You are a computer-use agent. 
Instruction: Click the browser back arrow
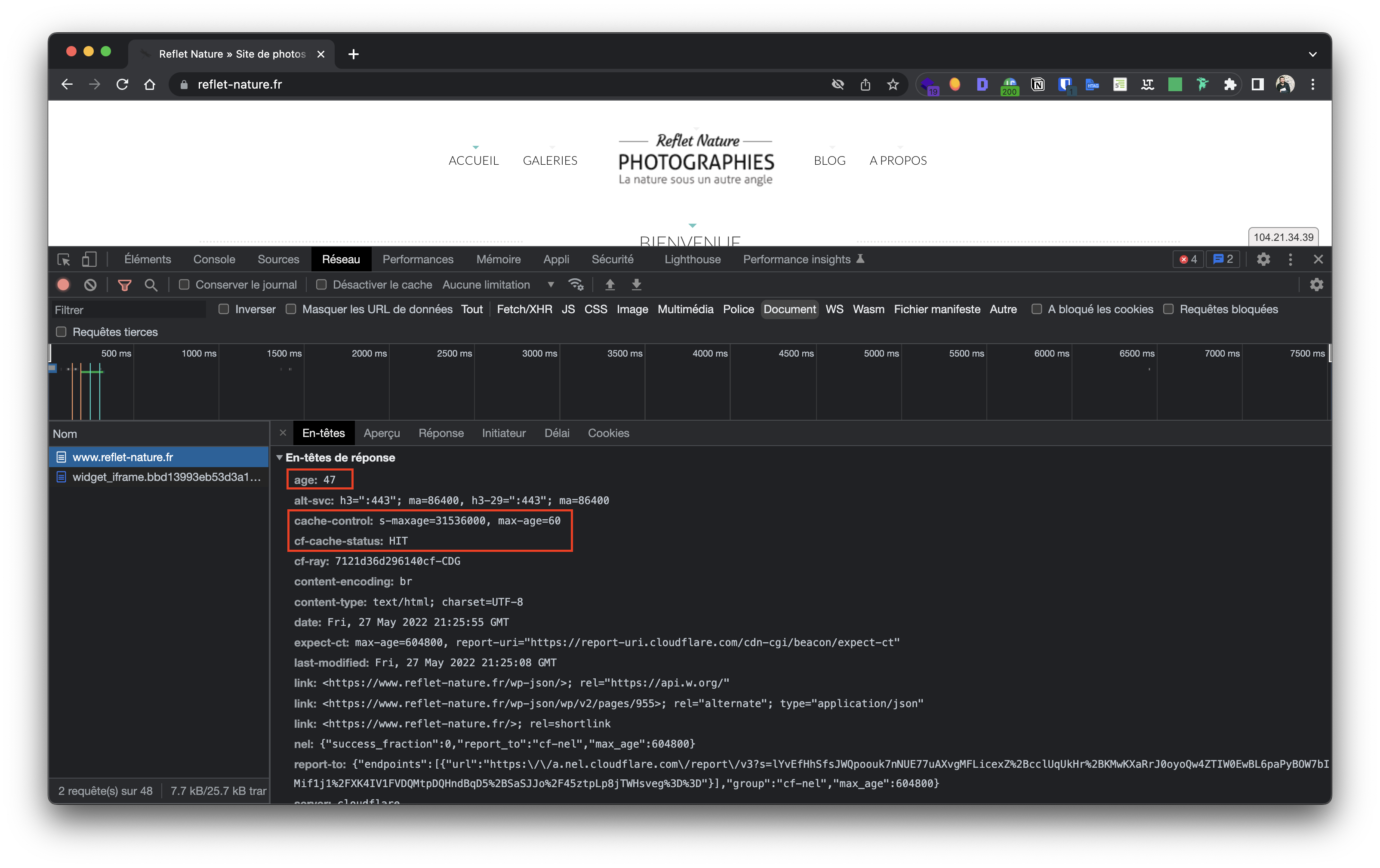(67, 84)
